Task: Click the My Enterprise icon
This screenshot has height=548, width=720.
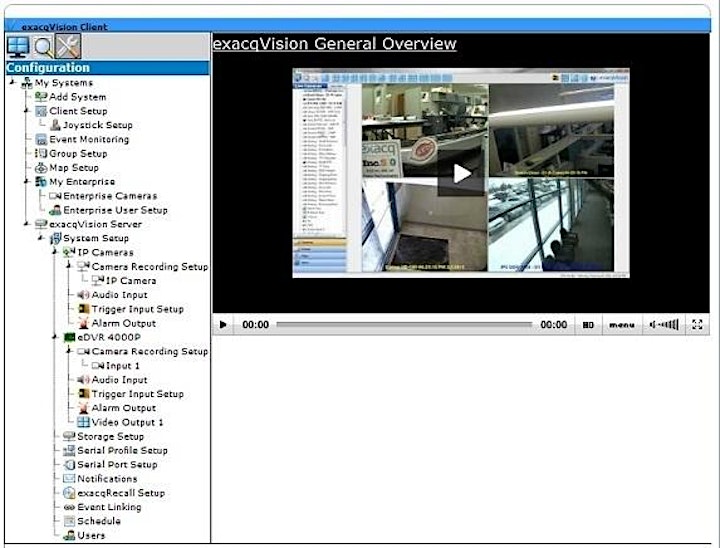Action: tap(41, 182)
